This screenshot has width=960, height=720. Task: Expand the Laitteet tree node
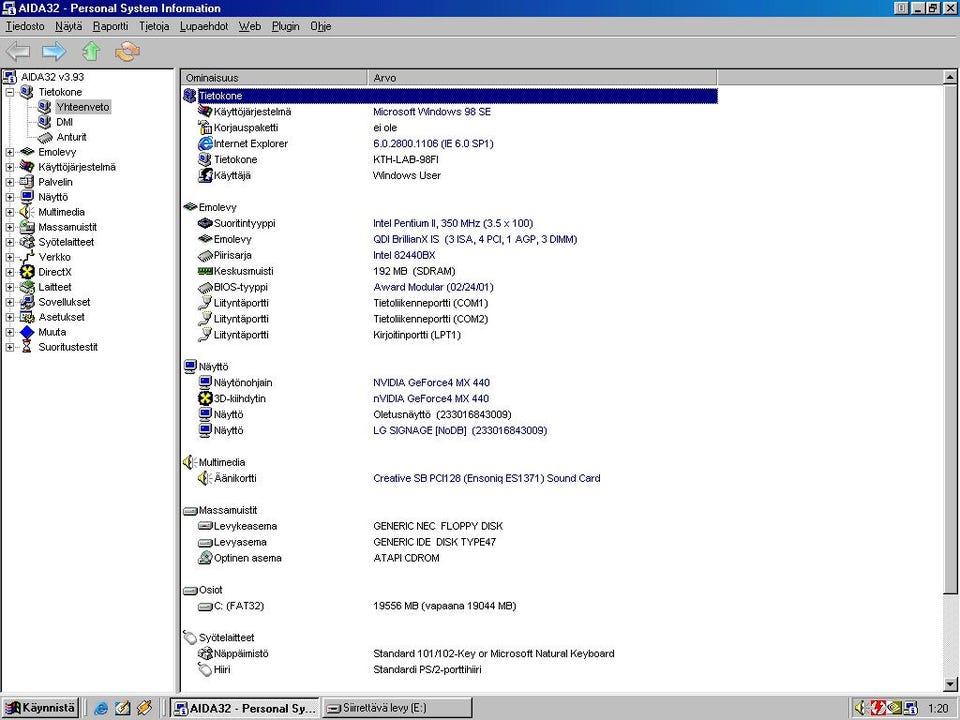pyautogui.click(x=10, y=287)
